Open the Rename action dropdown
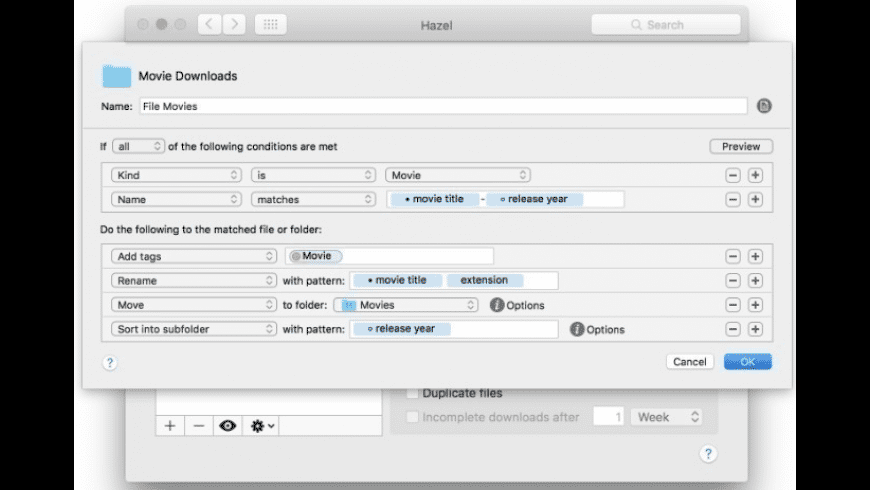Screen dimensions: 870x490 point(193,281)
